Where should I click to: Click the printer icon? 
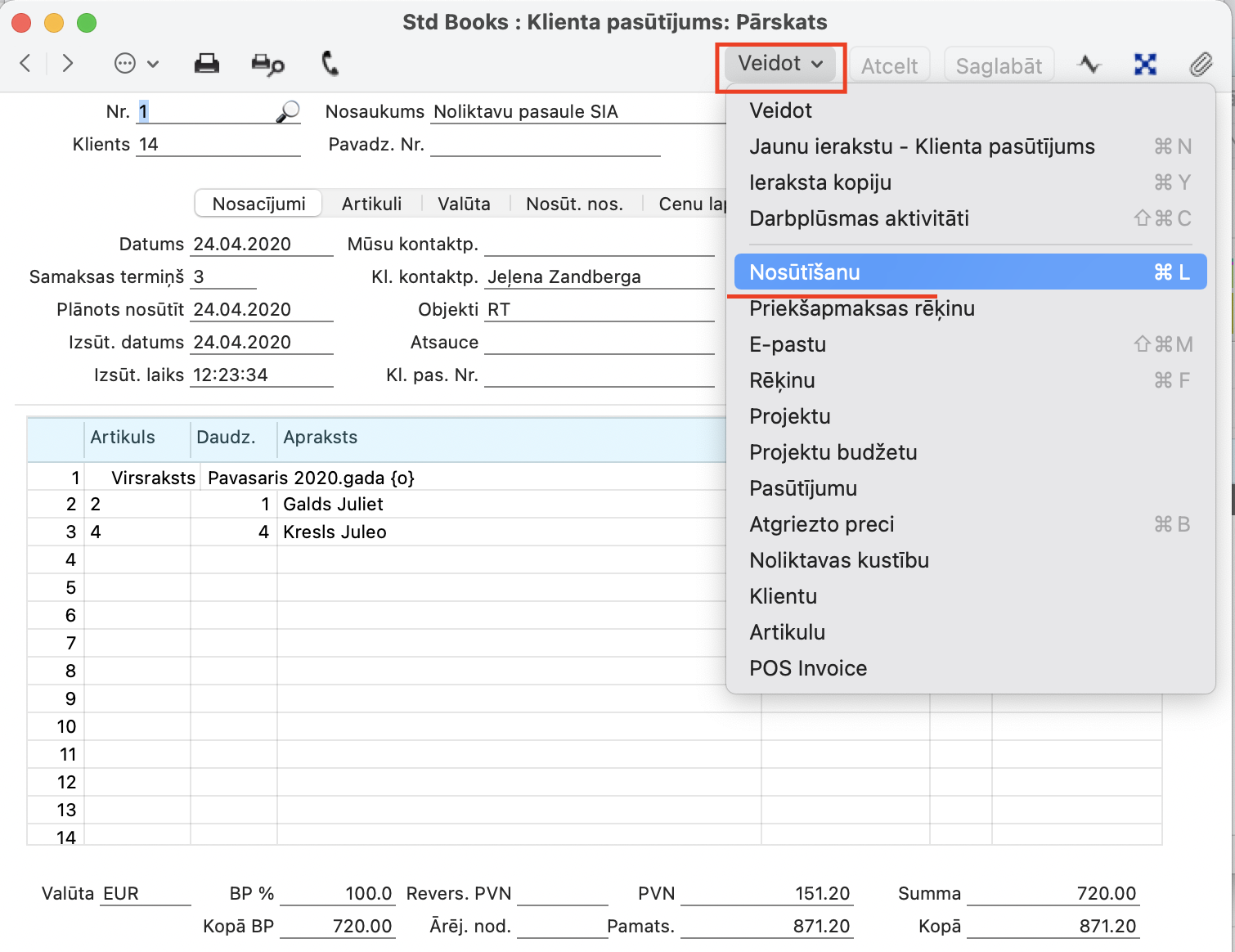pyautogui.click(x=206, y=64)
